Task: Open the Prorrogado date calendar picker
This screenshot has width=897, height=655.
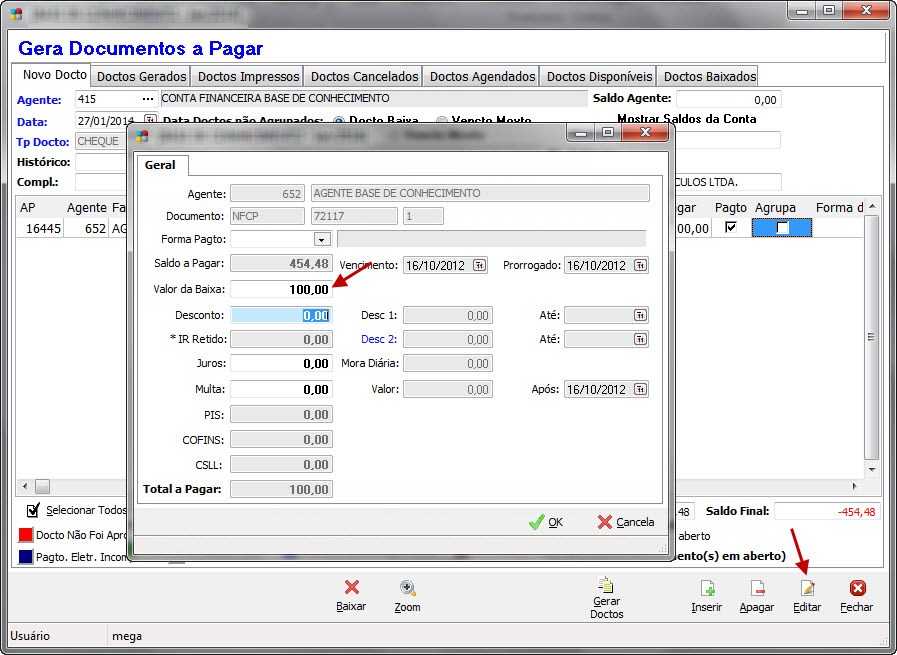Action: click(640, 265)
